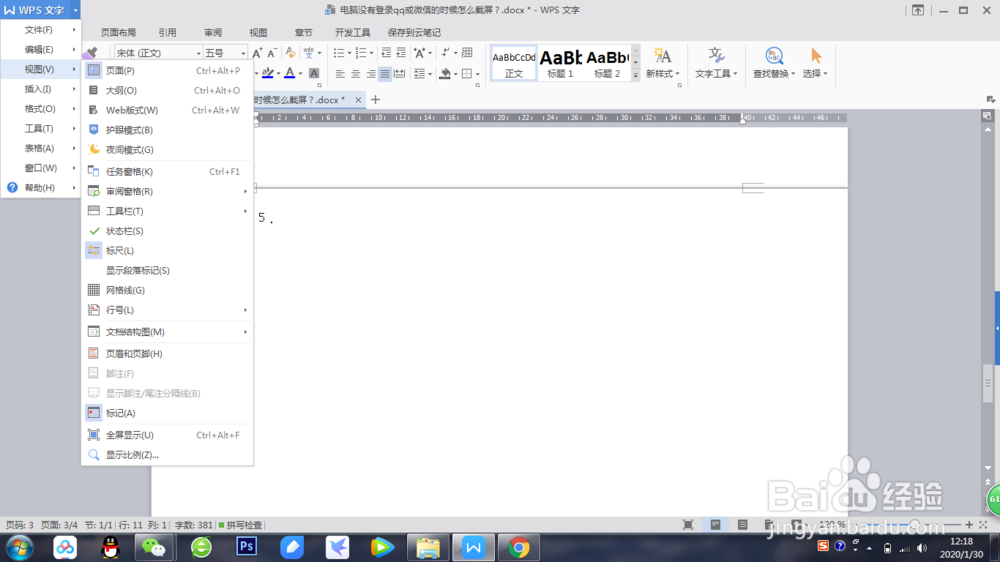Open the borders dropdown arrow
The width and height of the screenshot is (1000, 562).
coord(478,74)
